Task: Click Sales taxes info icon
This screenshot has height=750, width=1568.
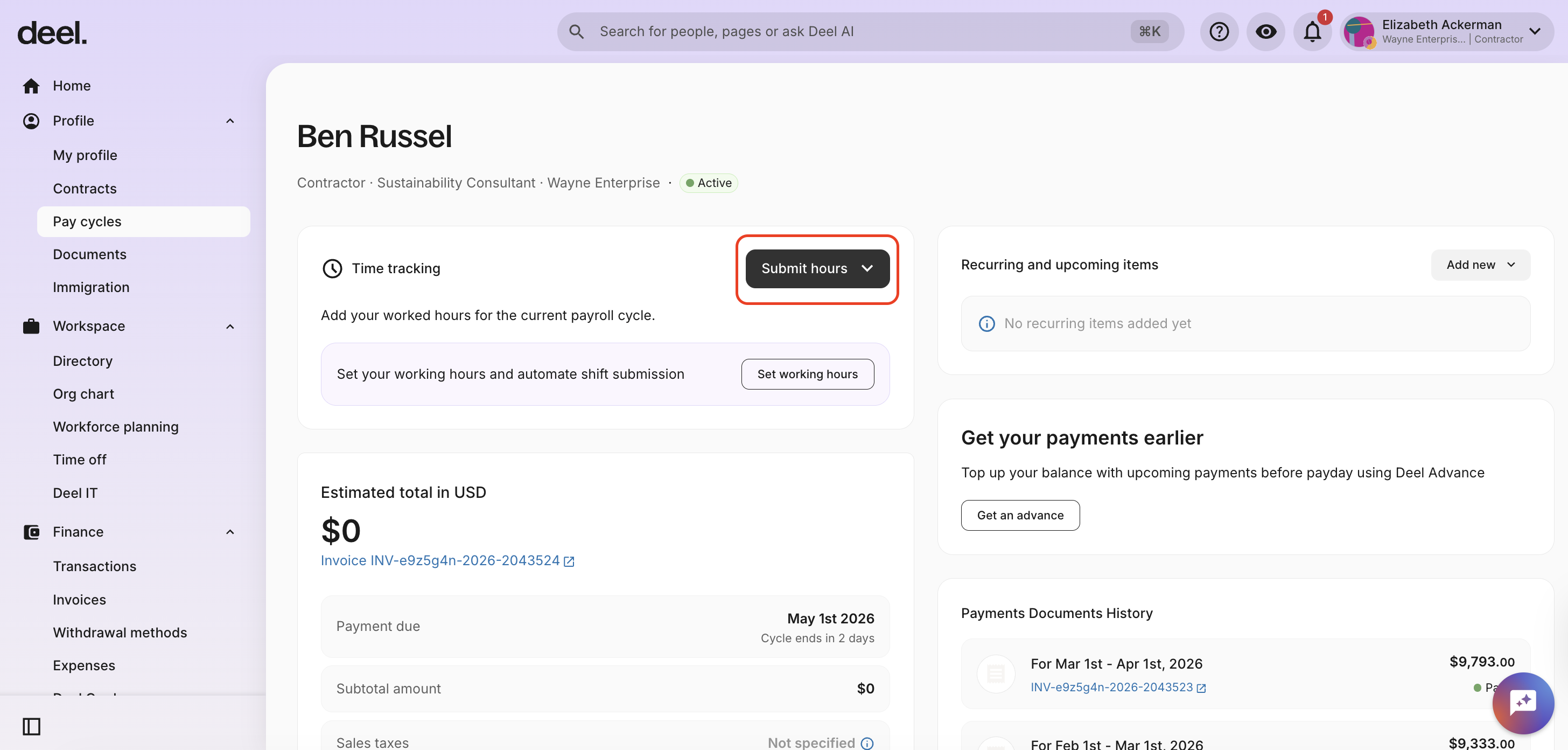Action: pos(867,744)
